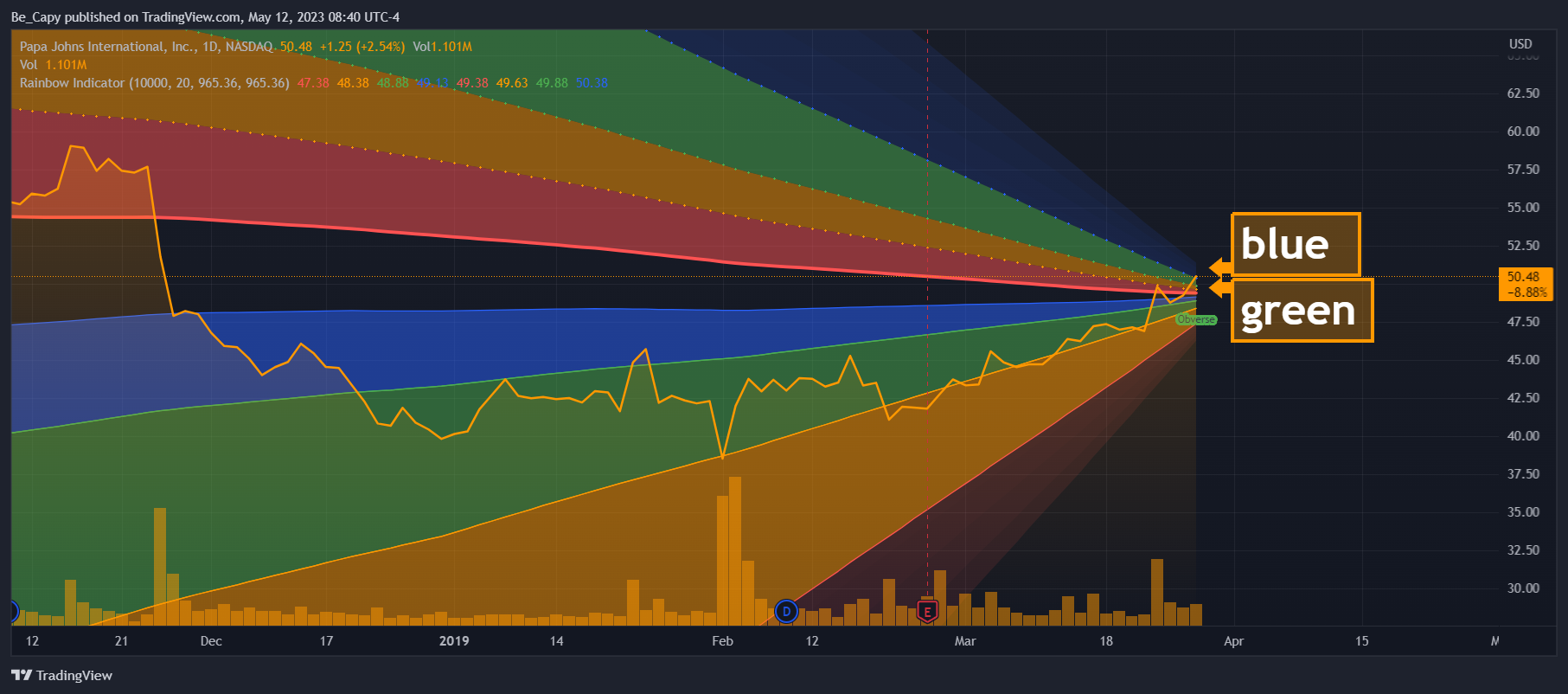Click the 37.50 price axis label

1523,474
